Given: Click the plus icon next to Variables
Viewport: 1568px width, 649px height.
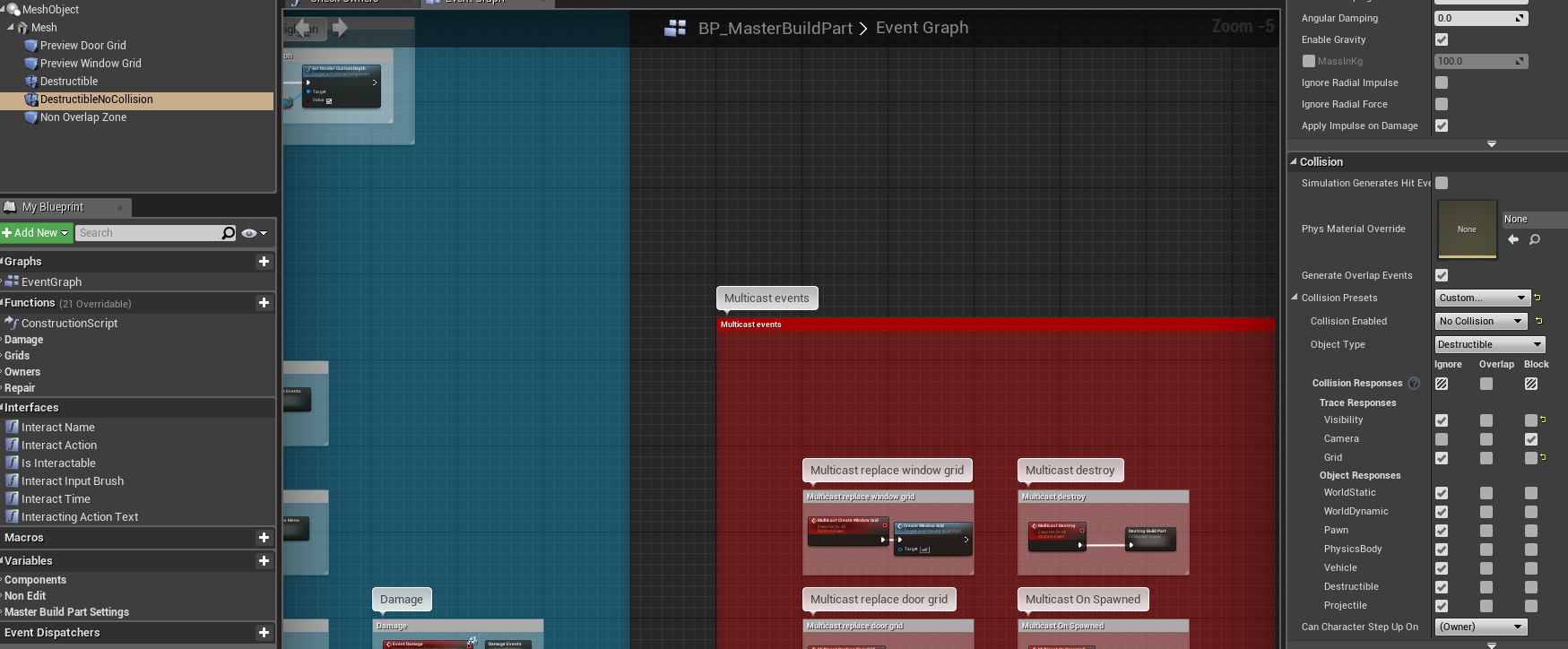Looking at the screenshot, I should coord(264,561).
